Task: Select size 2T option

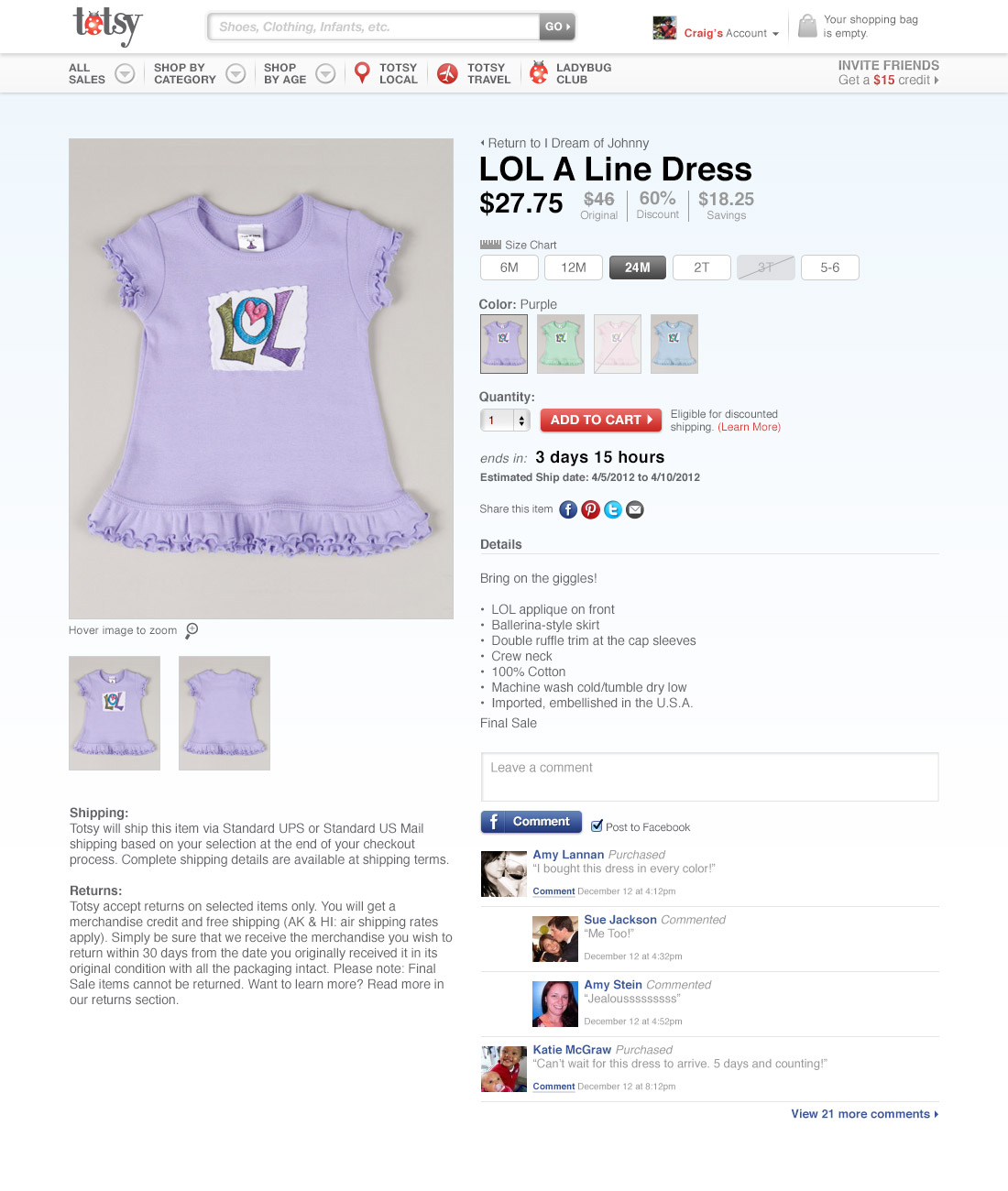Action: [x=702, y=268]
